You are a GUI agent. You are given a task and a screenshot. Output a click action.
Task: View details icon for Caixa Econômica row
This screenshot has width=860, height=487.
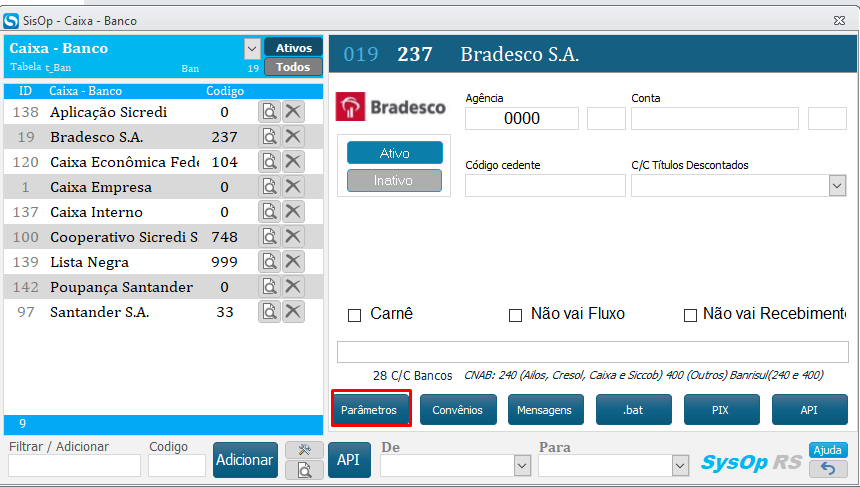269,162
